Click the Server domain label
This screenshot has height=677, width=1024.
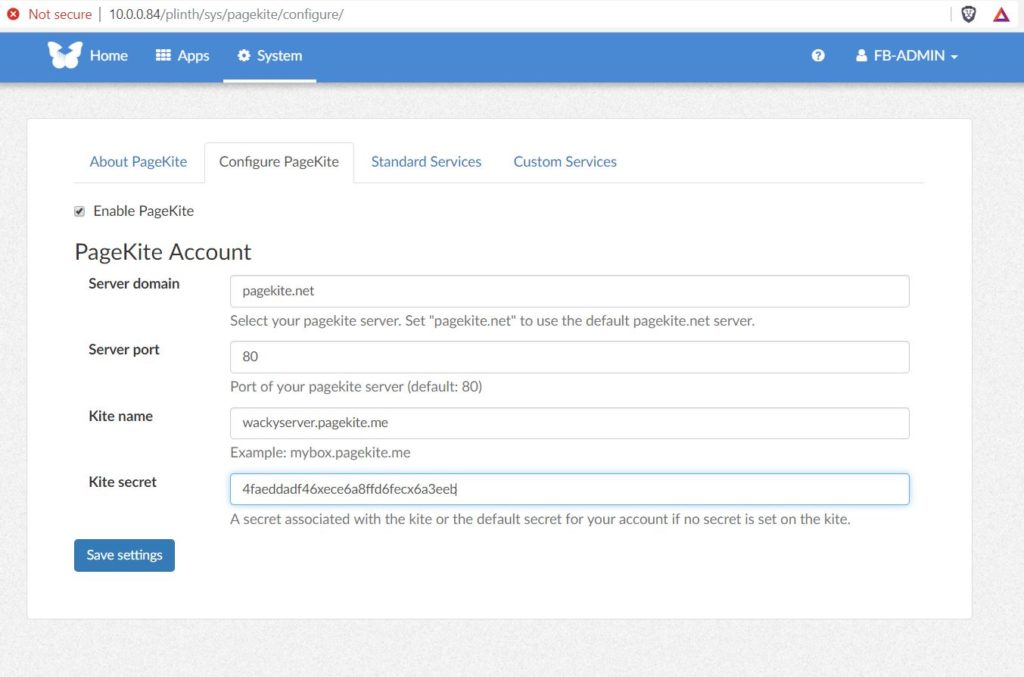coord(134,283)
